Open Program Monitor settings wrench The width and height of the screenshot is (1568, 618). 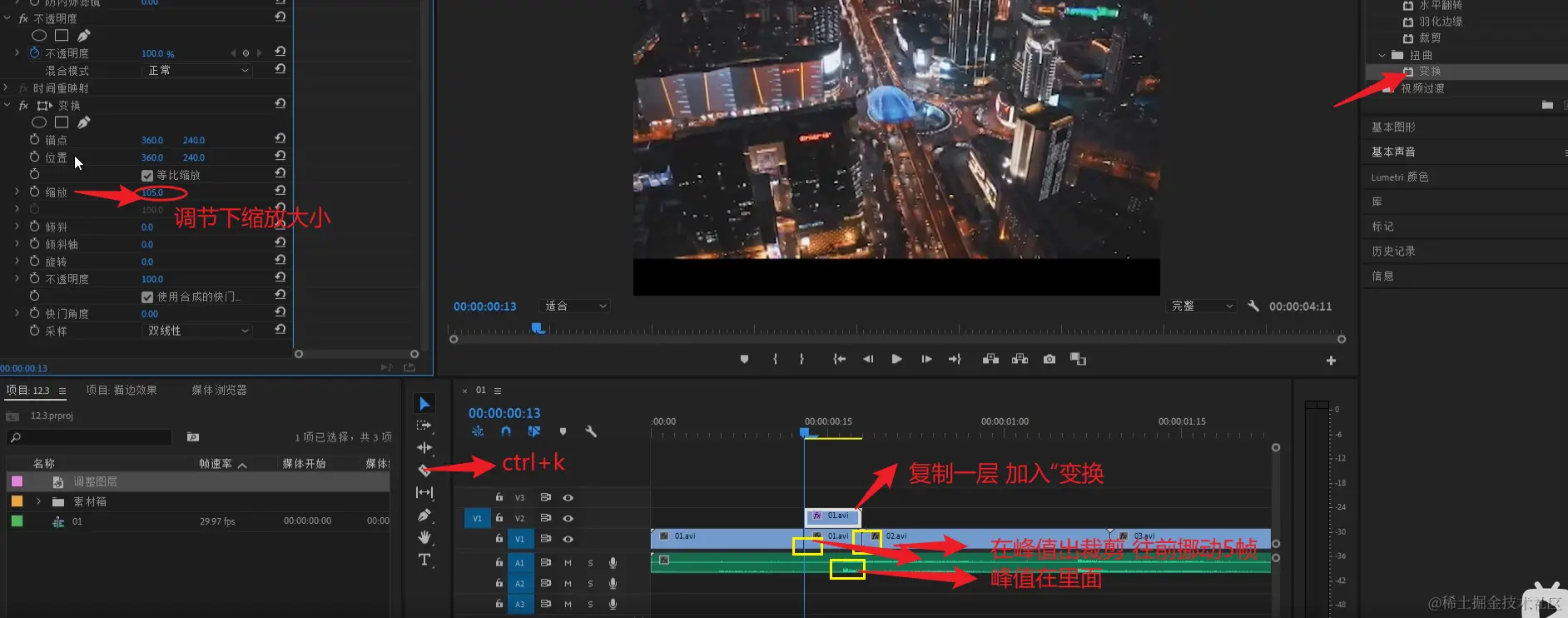pyautogui.click(x=1253, y=307)
